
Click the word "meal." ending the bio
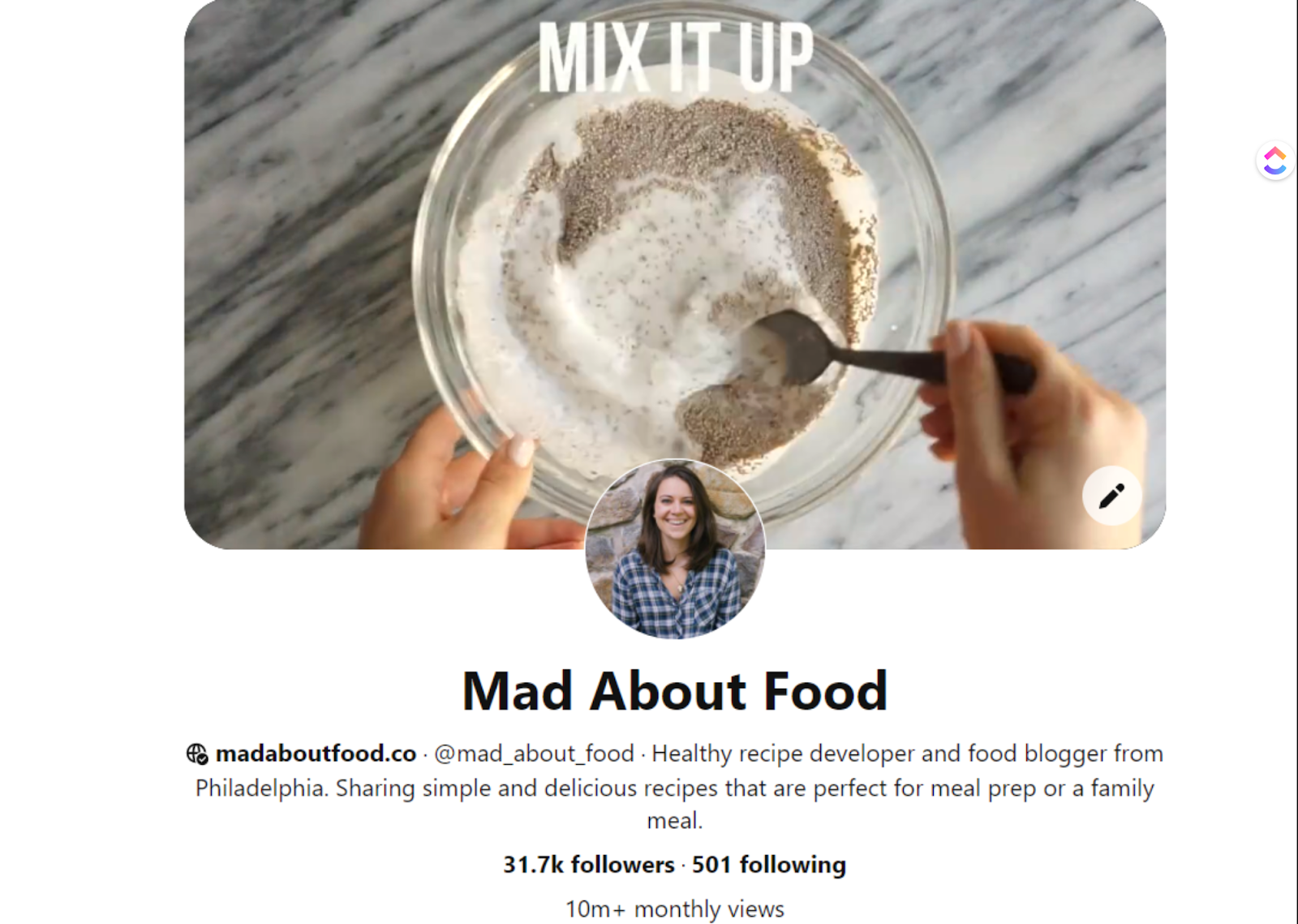[675, 820]
